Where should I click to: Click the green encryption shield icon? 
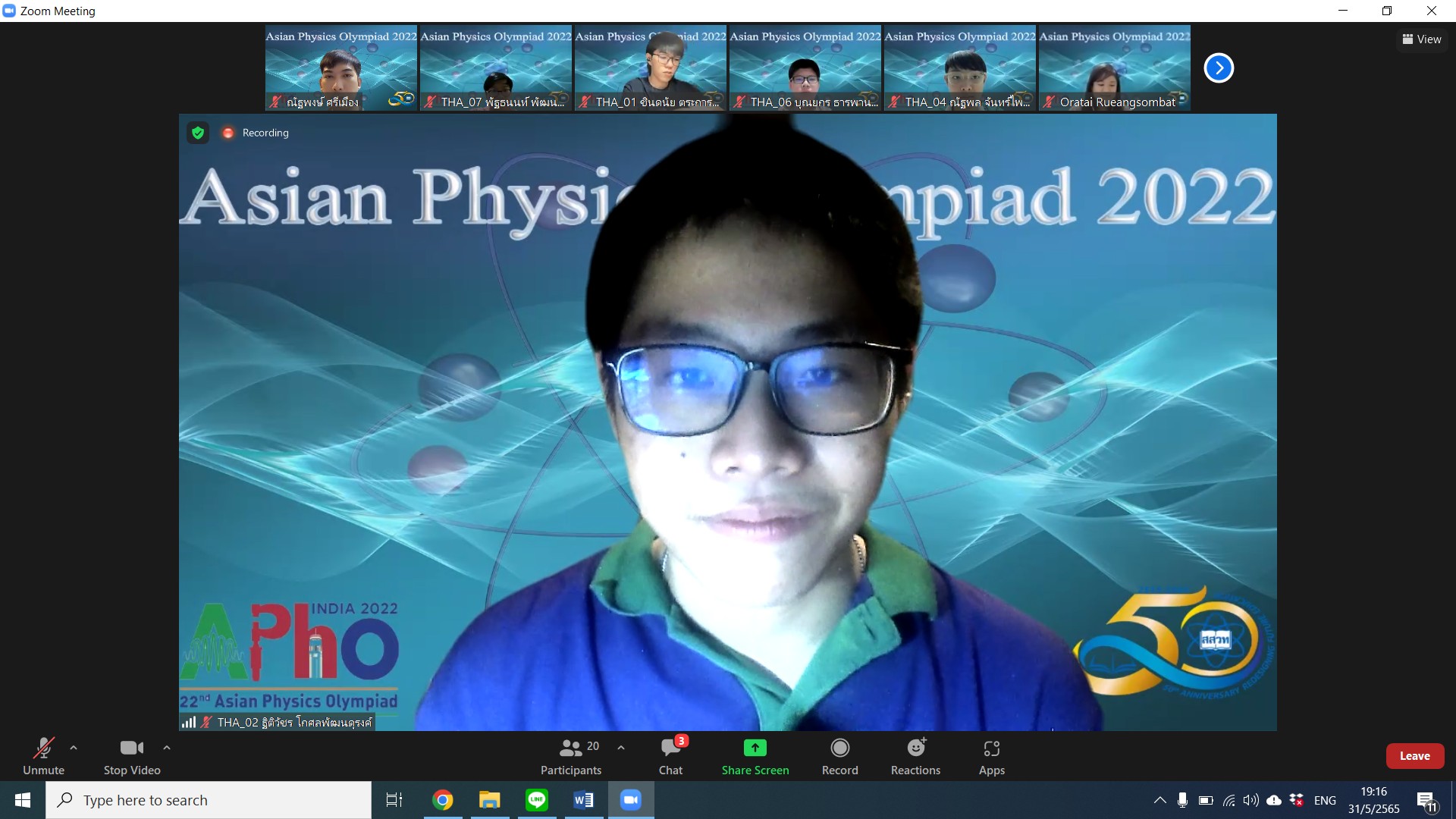(198, 133)
